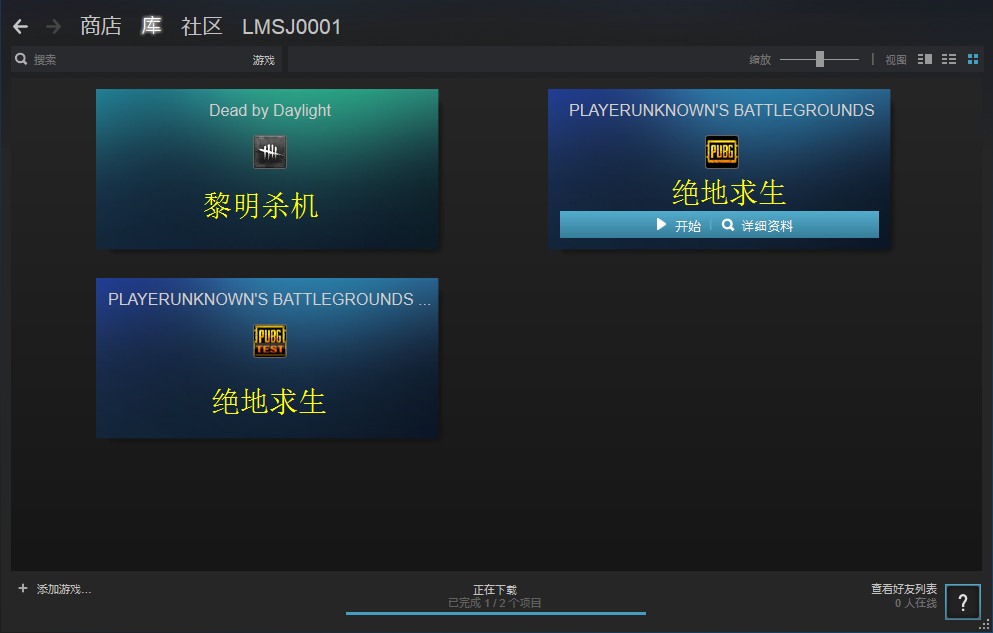993x633 pixels.
Task: Select the Dead by Daylight tile
Action: [x=267, y=169]
